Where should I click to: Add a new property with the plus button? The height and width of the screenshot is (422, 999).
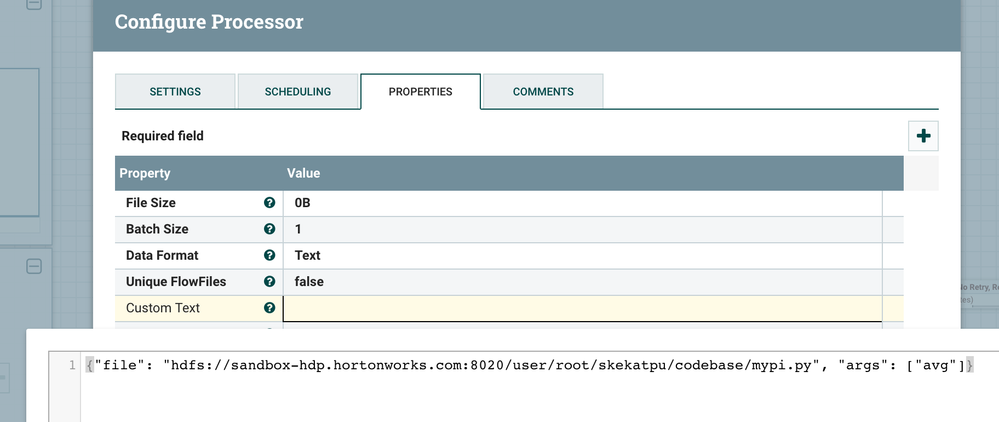click(x=923, y=136)
